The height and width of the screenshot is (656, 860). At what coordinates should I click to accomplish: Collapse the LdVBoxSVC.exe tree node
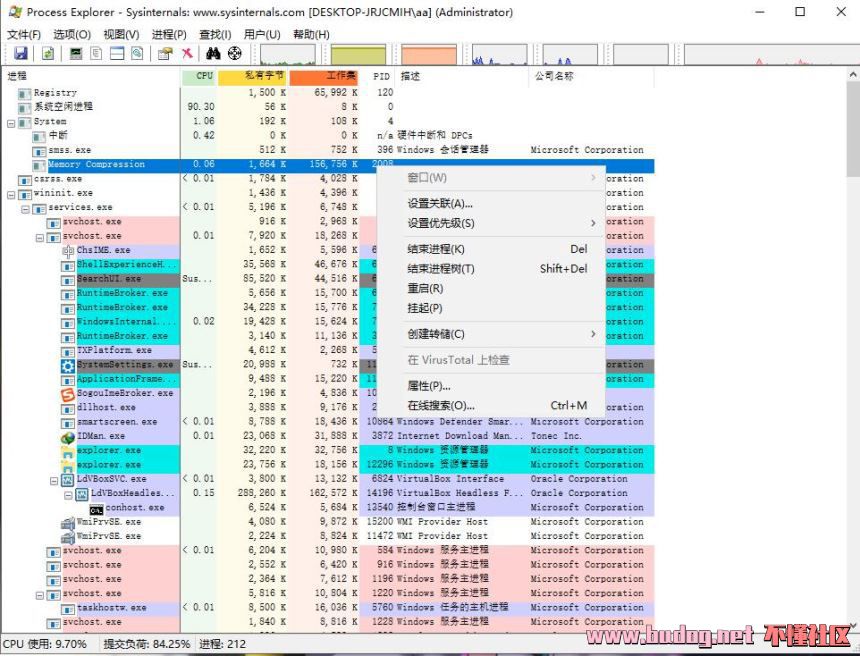pos(53,480)
